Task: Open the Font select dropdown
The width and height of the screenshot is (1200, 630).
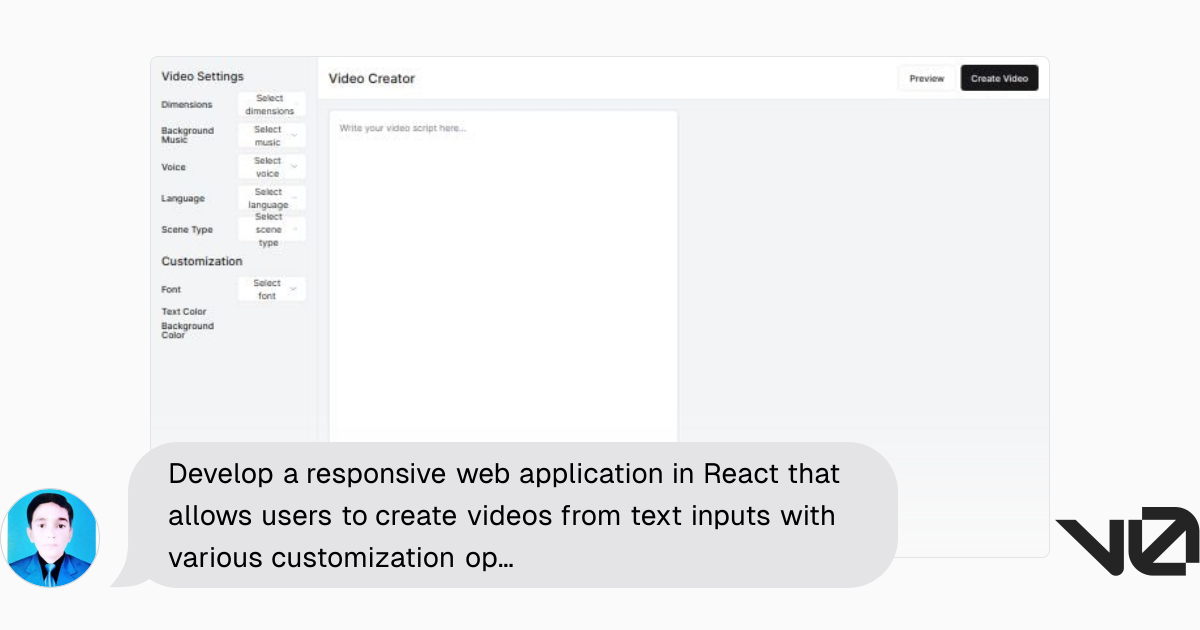Action: (x=272, y=289)
